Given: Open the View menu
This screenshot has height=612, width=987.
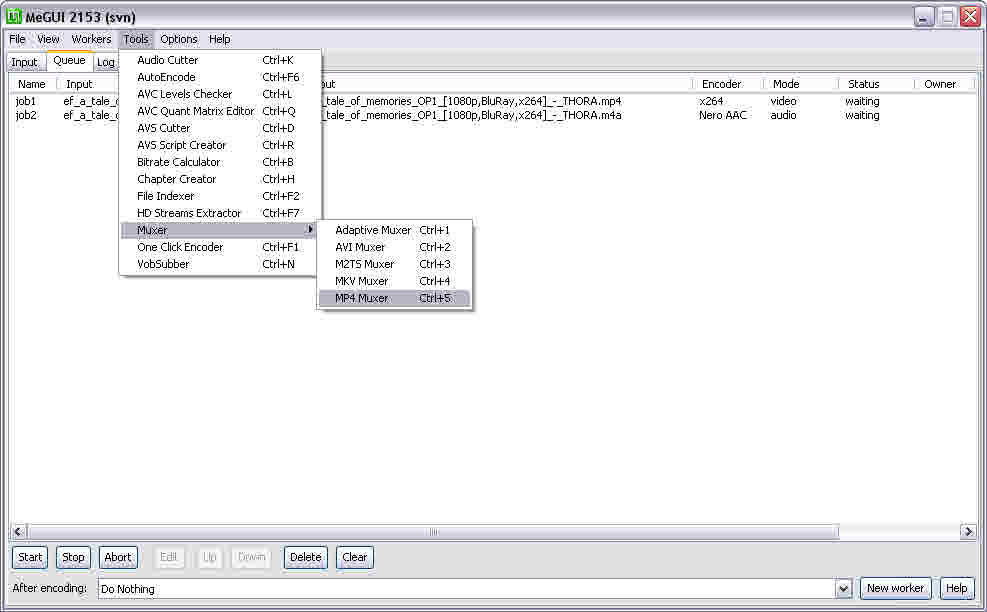Looking at the screenshot, I should click(x=48, y=39).
